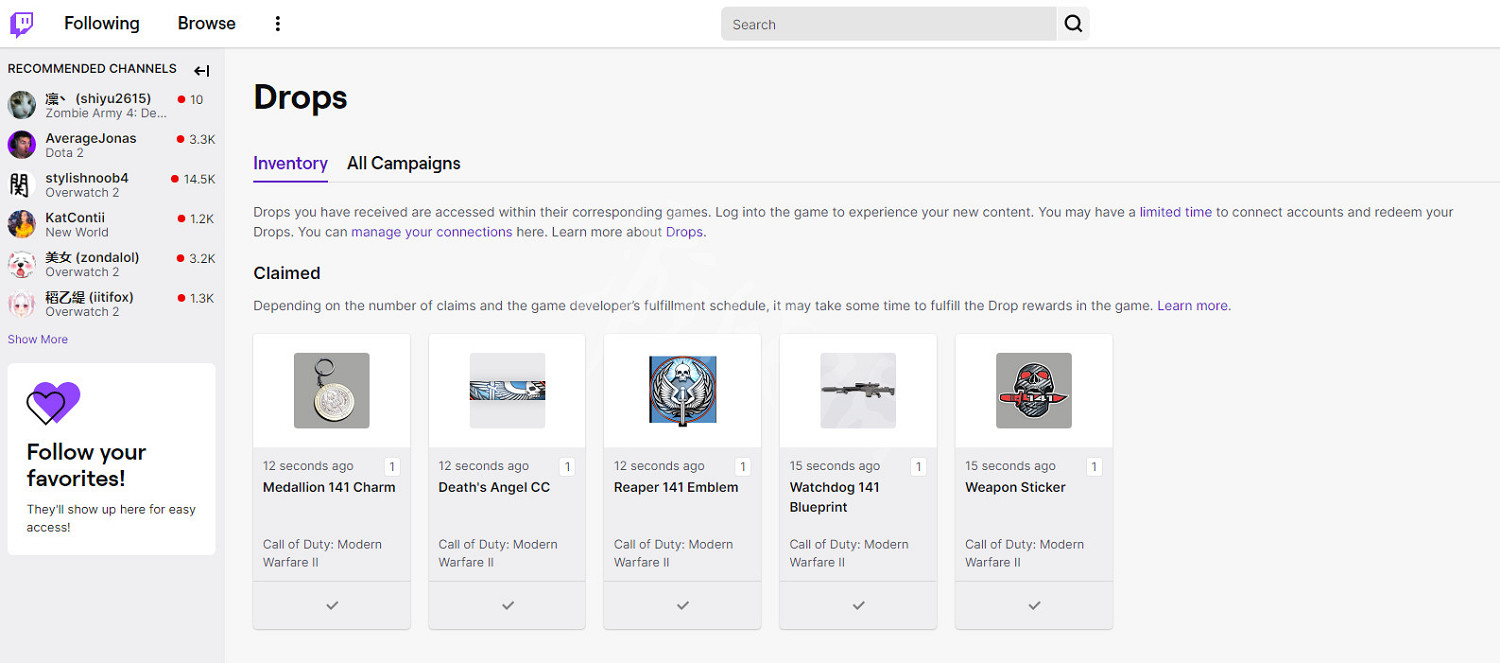Open the manage your connections link
The width and height of the screenshot is (1500, 663).
point(431,232)
